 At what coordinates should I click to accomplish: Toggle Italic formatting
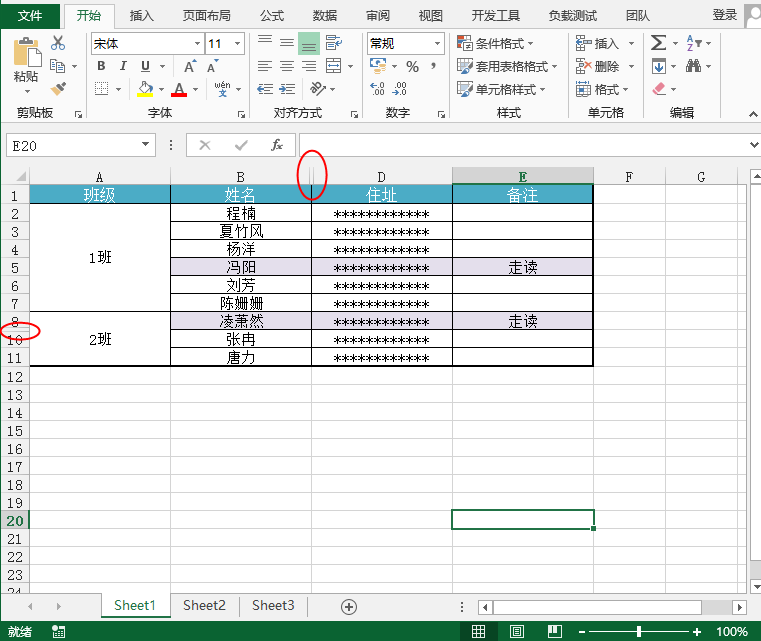click(123, 66)
